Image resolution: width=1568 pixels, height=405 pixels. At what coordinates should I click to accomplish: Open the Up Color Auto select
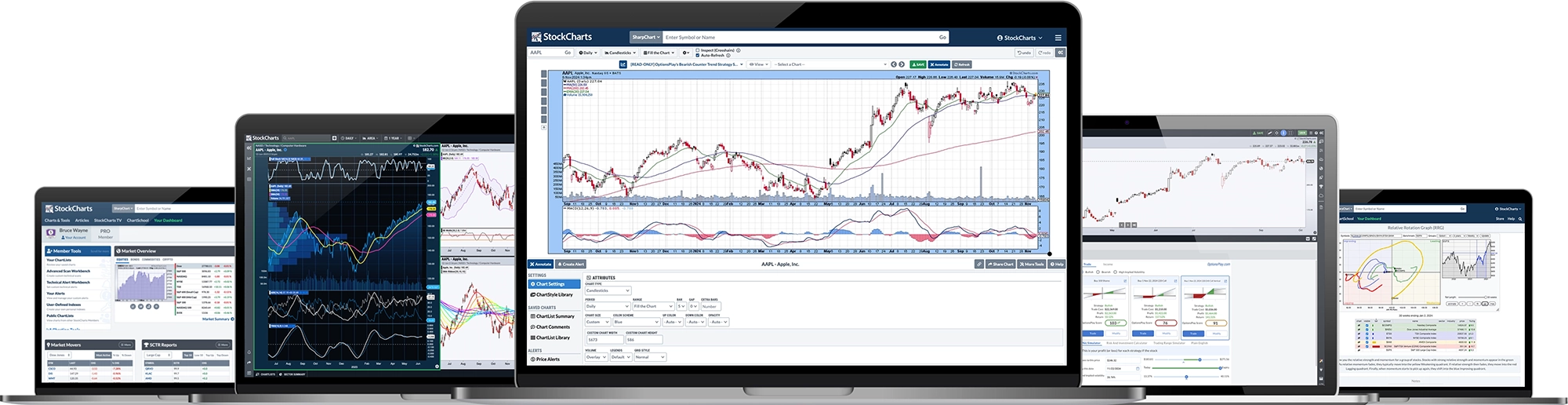(x=673, y=322)
